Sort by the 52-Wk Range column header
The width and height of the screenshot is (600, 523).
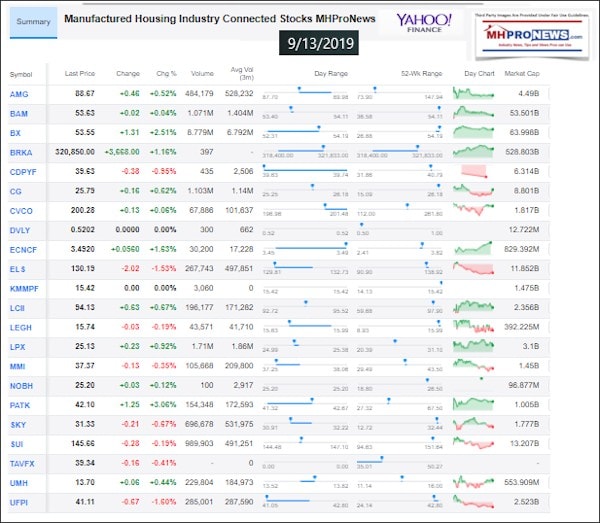(x=421, y=73)
